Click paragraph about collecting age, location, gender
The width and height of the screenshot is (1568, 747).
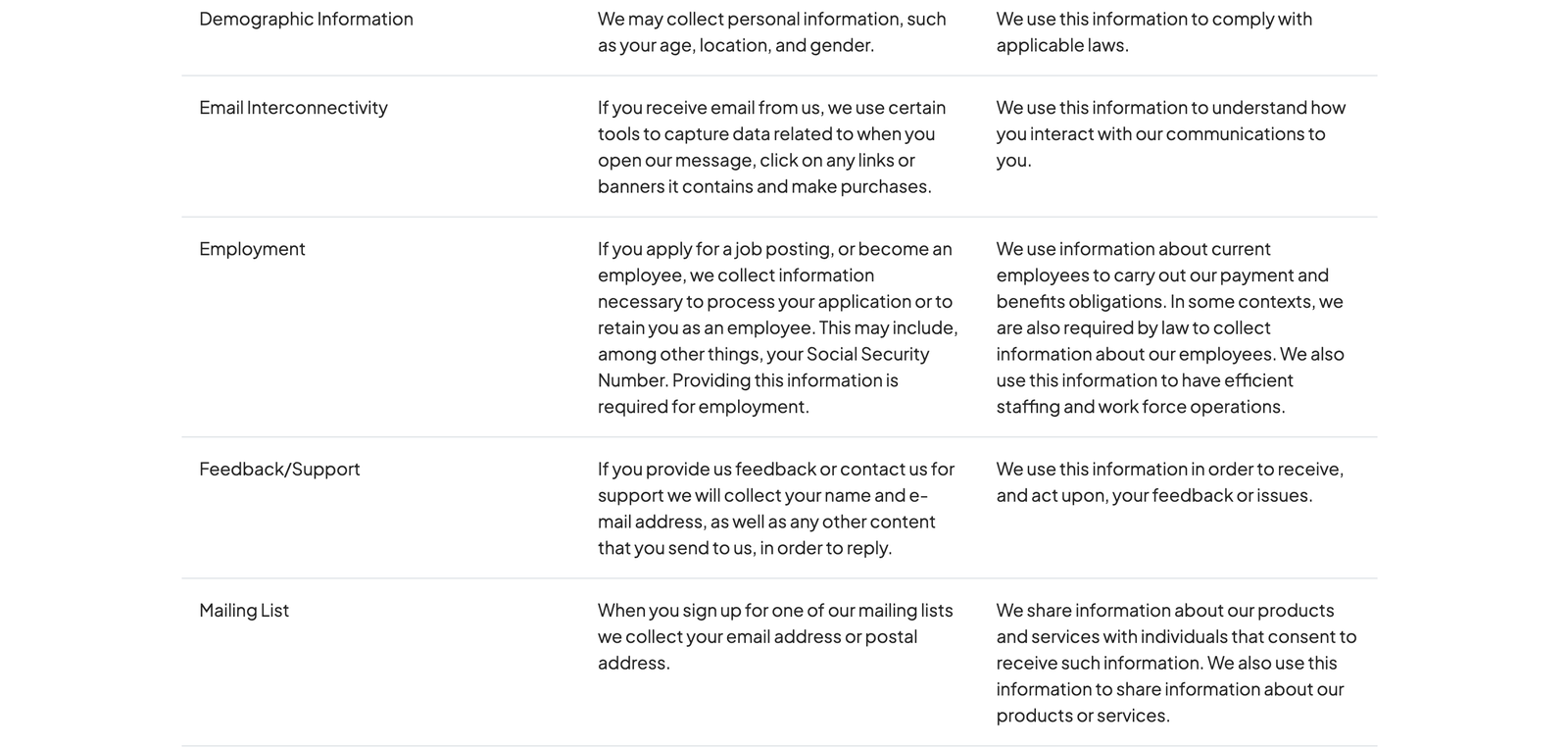tap(771, 31)
